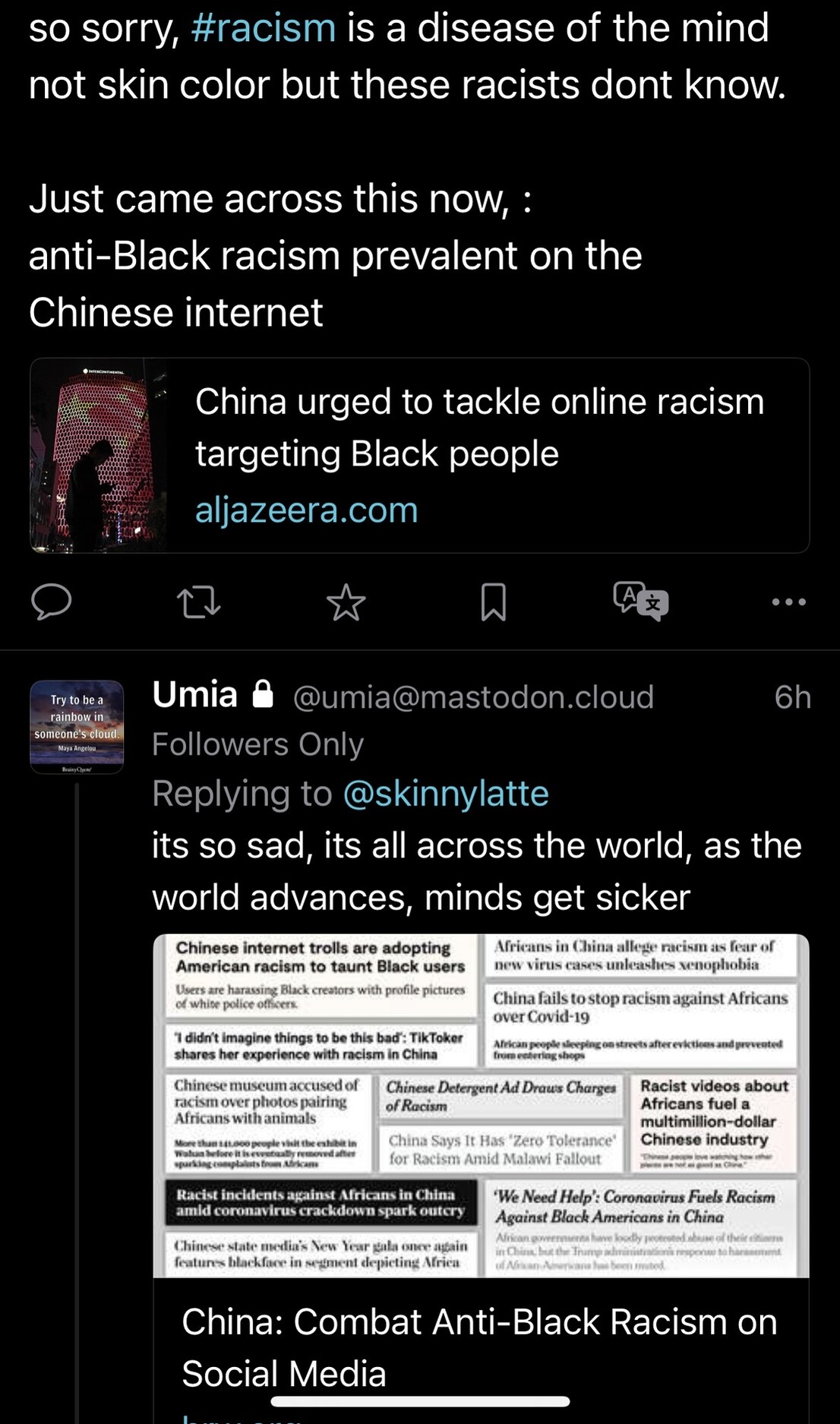The width and height of the screenshot is (840, 1424).
Task: Open Umia's display name profile
Action: [x=195, y=695]
